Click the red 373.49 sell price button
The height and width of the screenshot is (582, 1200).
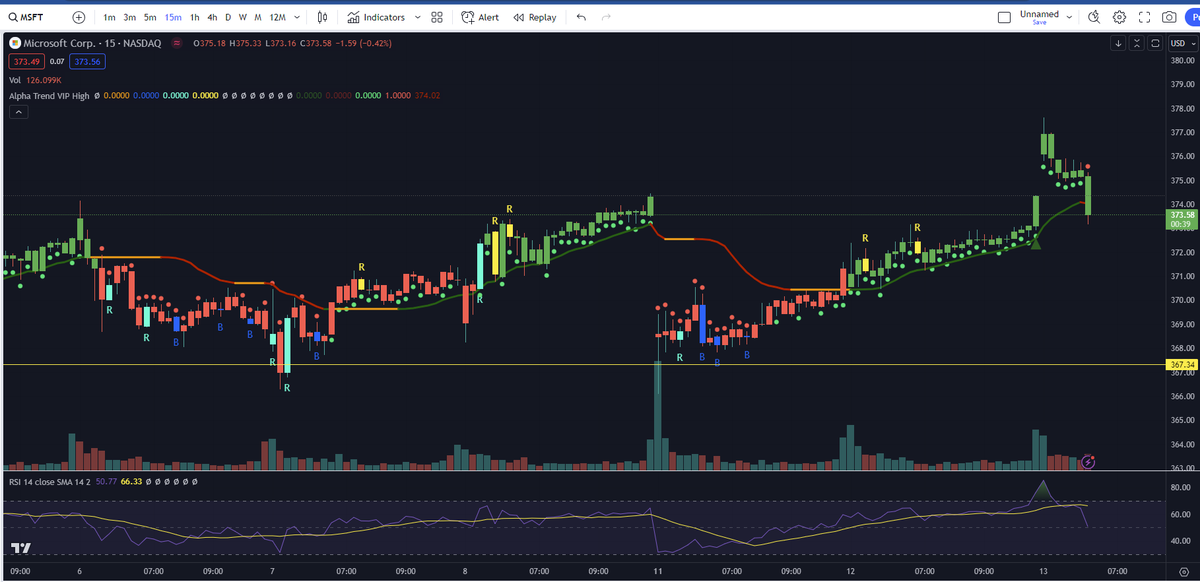25,61
